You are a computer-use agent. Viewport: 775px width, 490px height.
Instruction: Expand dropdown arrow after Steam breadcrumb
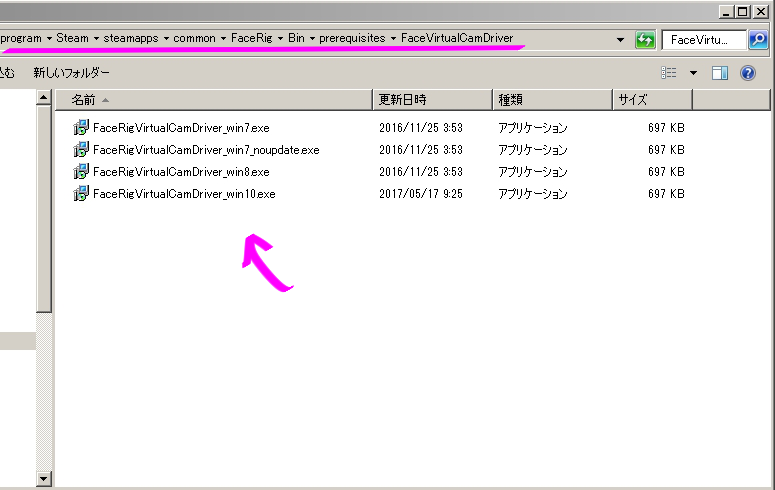tap(96, 39)
